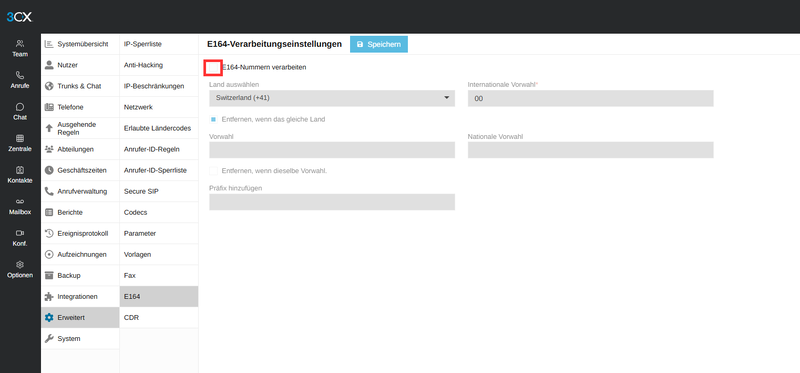Click the Anrufverwaltung handset icon
This screenshot has width=800, height=373.
49,191
